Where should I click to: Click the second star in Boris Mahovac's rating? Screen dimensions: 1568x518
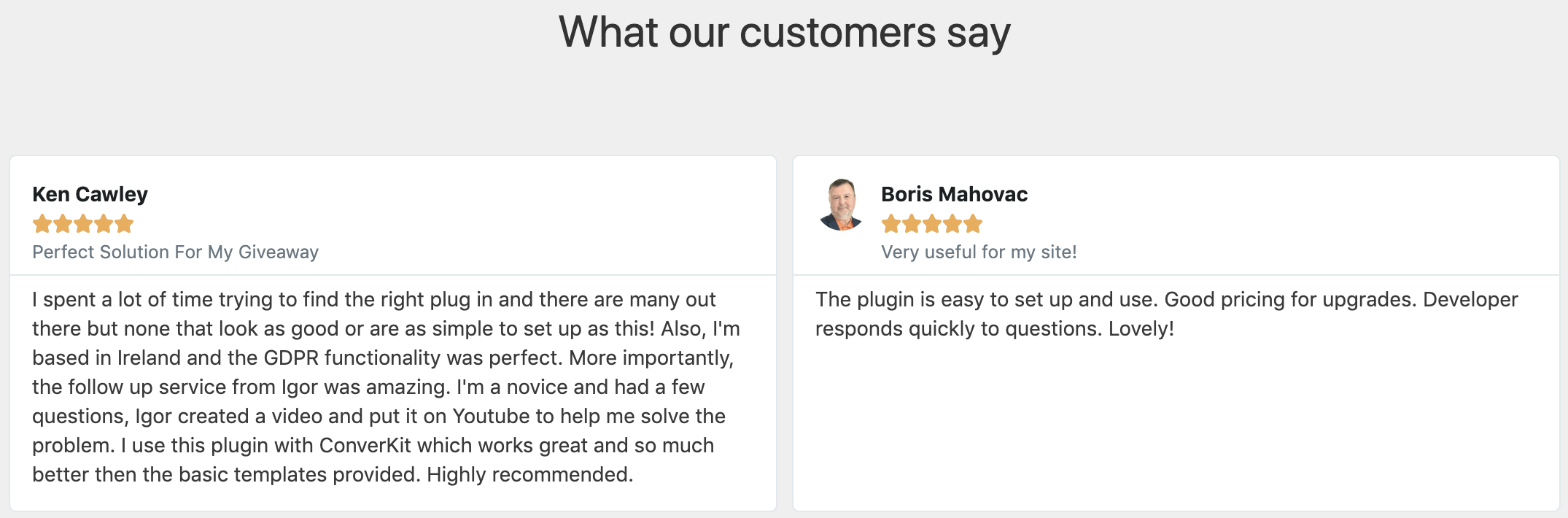click(912, 223)
